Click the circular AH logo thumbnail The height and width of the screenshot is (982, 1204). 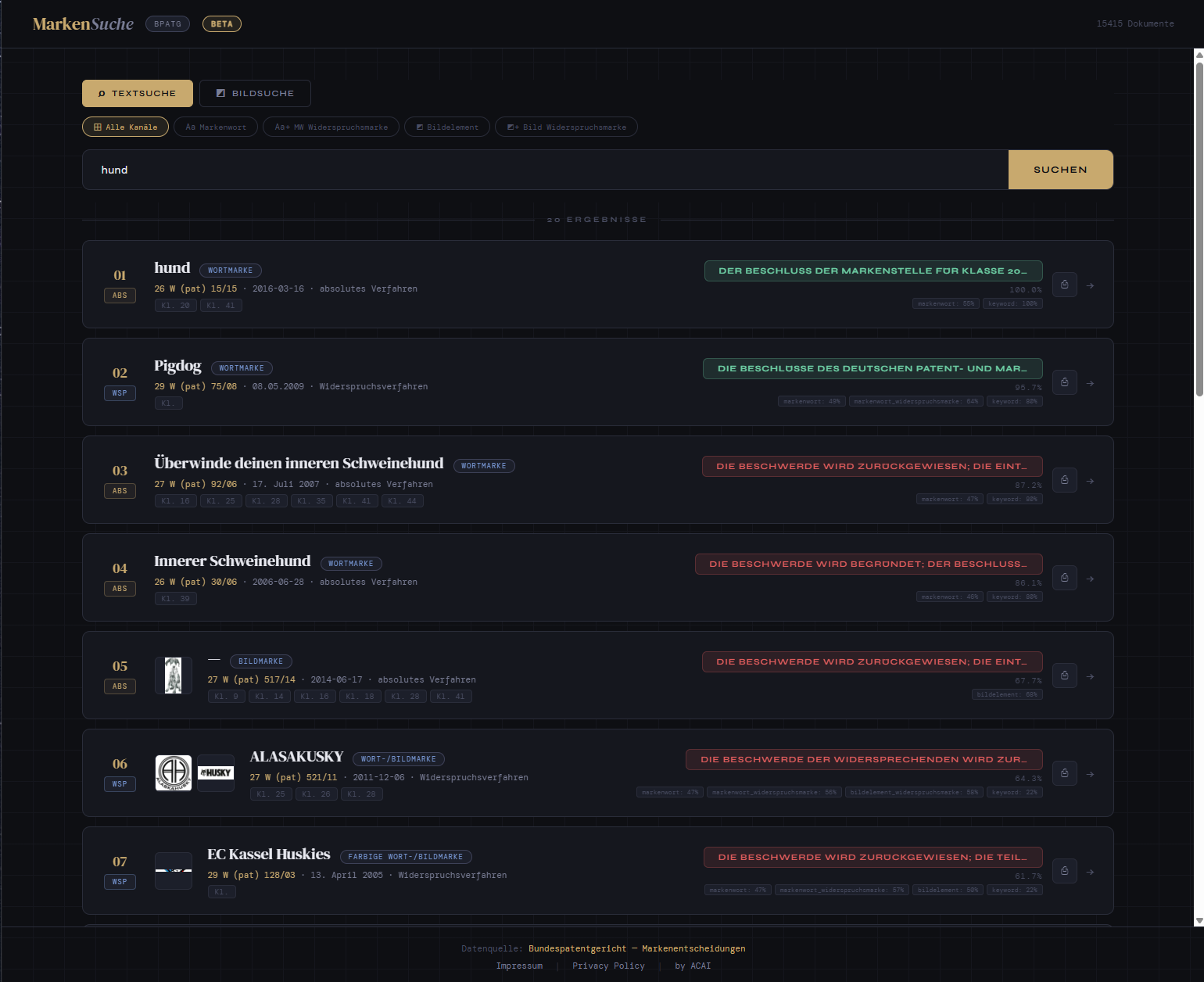click(174, 773)
